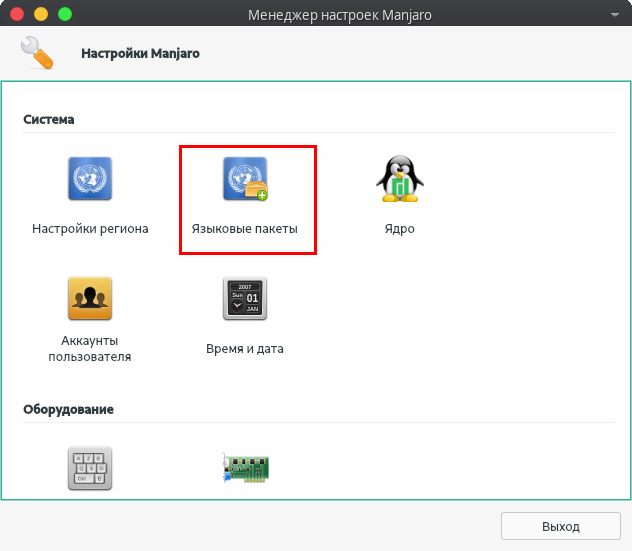Click the Оборудование section heading
This screenshot has width=632, height=551.
click(x=69, y=410)
